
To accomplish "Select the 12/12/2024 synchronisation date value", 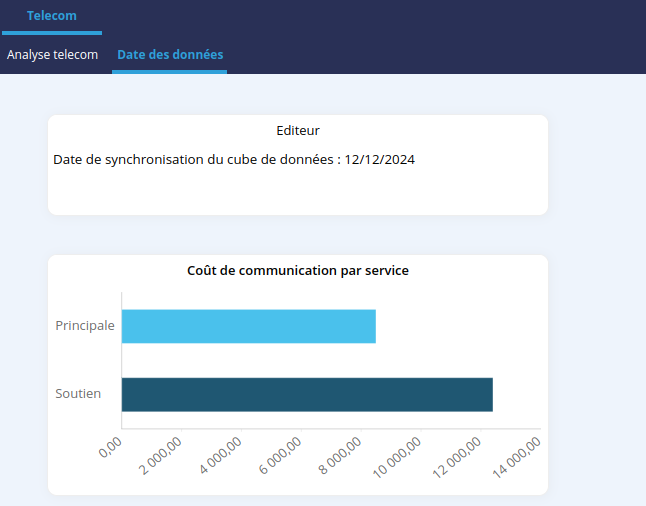I will coord(380,160).
